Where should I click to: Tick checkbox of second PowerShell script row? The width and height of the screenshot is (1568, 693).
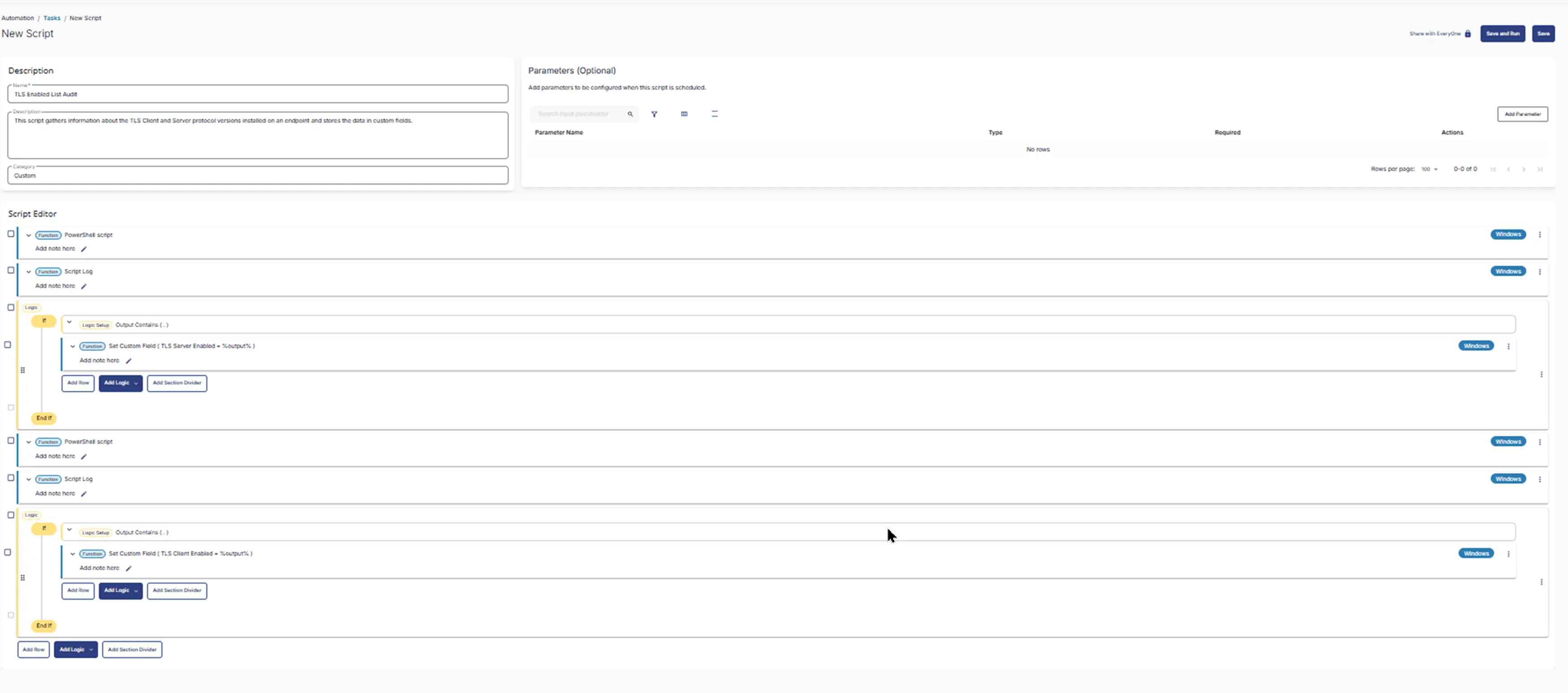coord(11,441)
